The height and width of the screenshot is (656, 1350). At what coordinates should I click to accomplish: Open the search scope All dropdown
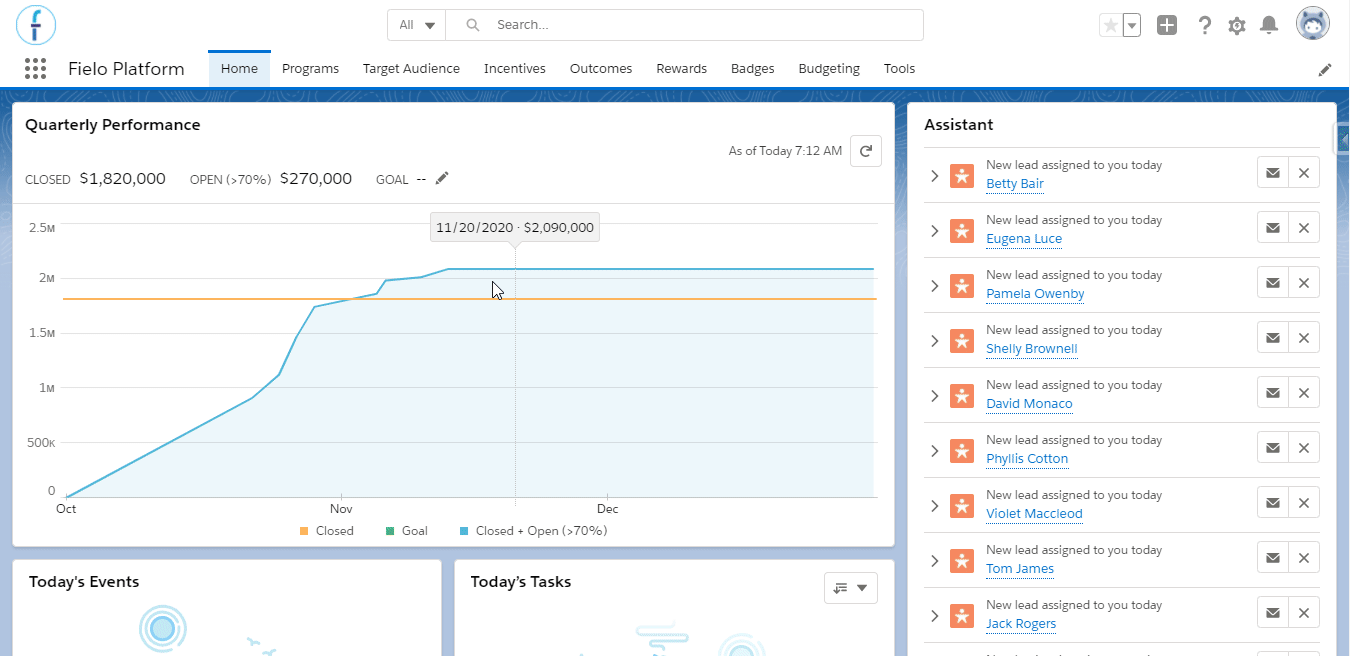point(416,25)
